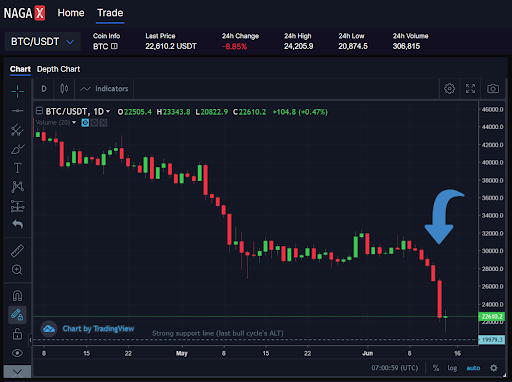Click the 46000.0 price axis label
The width and height of the screenshot is (512, 382).
(x=492, y=109)
